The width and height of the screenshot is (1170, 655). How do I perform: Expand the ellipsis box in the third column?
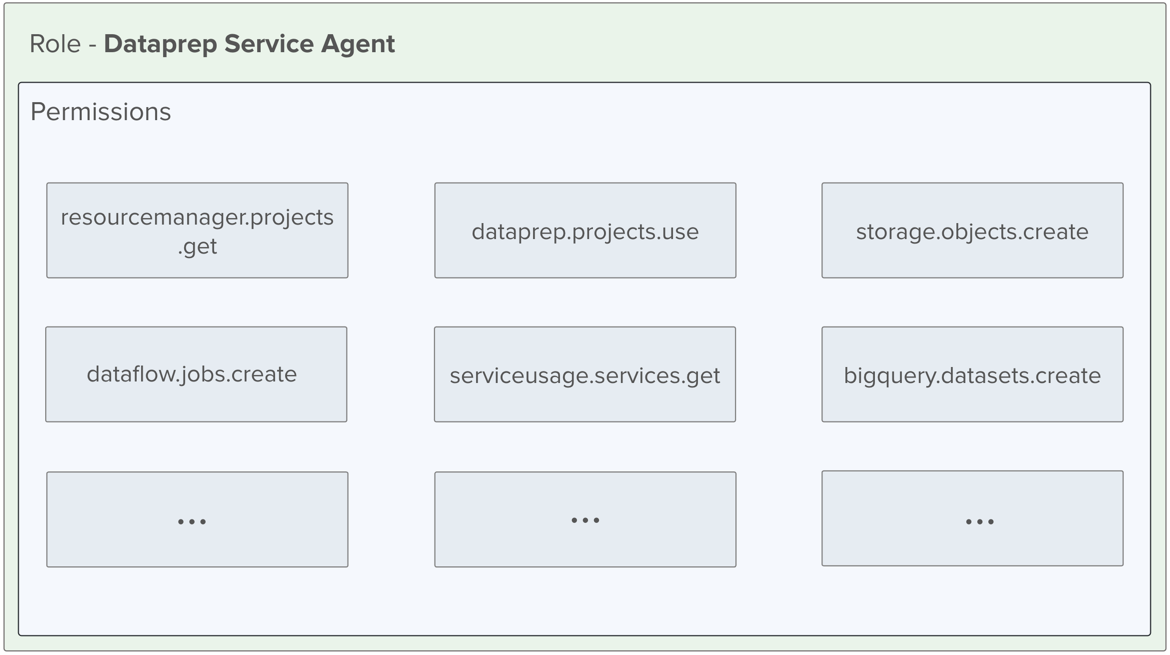[x=972, y=519]
